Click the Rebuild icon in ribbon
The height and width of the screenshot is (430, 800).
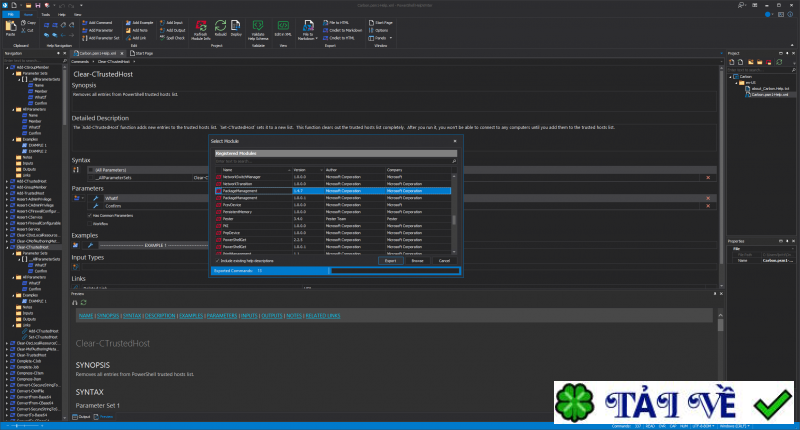tap(219, 26)
